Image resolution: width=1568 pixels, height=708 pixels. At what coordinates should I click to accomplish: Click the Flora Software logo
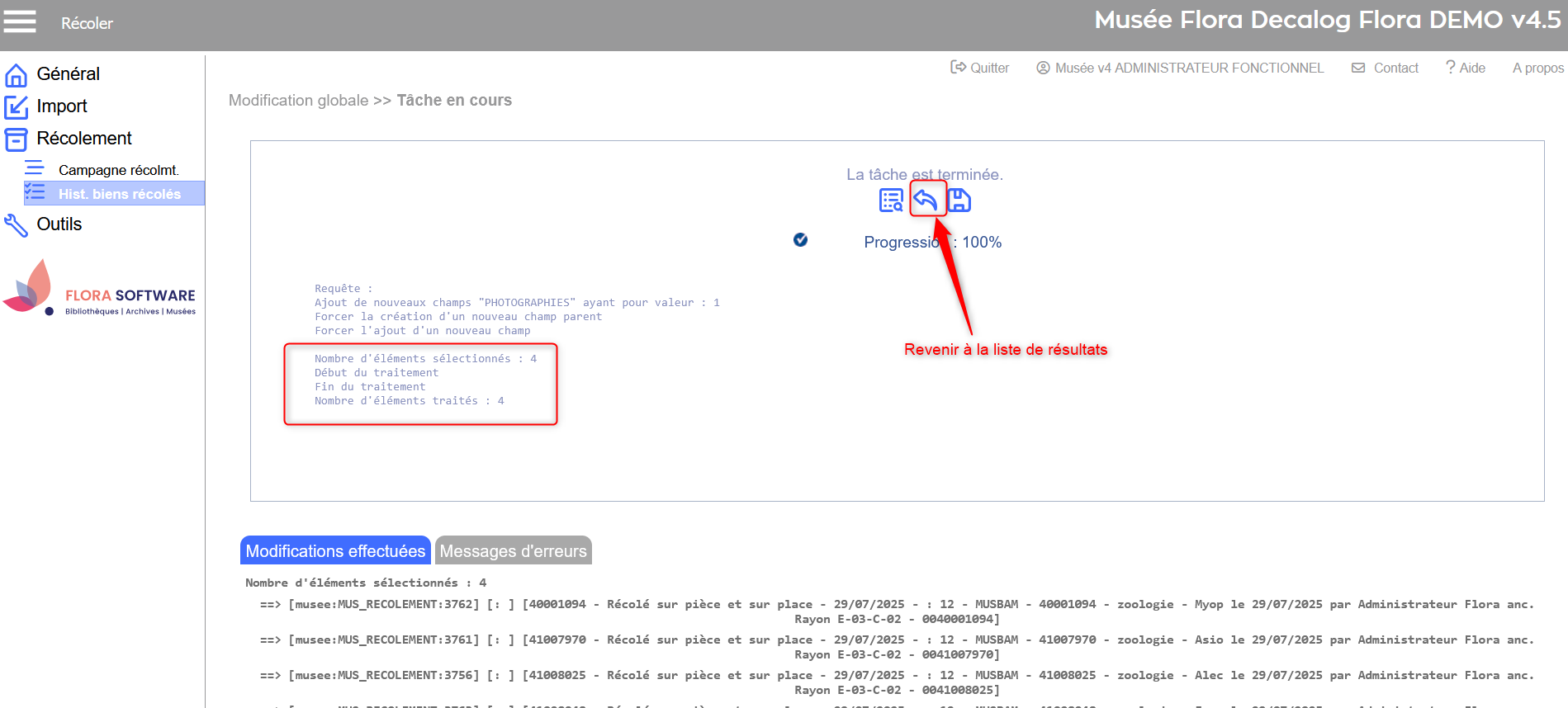(x=100, y=289)
